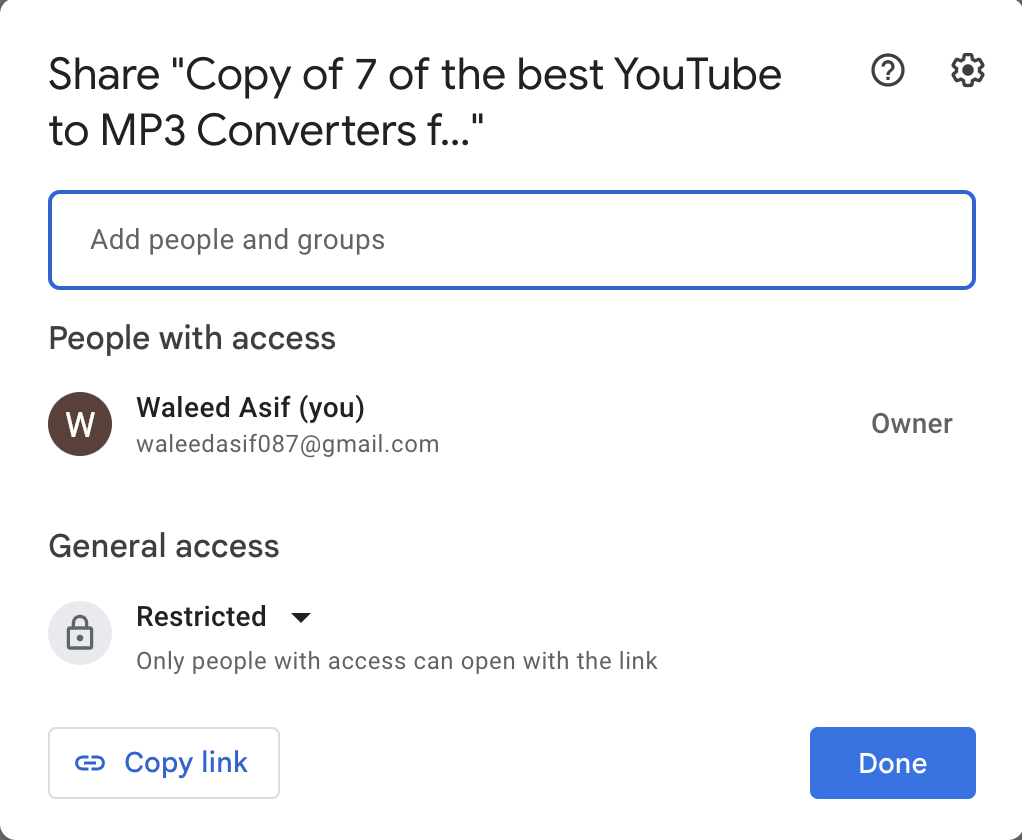Click the '(you)' tag beside Waleed Asif
This screenshot has width=1022, height=840.
[331, 407]
